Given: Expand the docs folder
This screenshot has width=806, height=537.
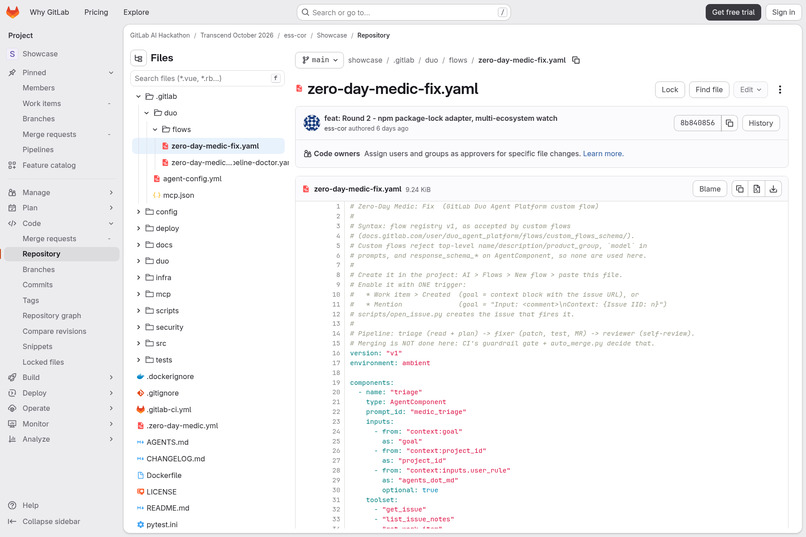Looking at the screenshot, I should pos(138,245).
